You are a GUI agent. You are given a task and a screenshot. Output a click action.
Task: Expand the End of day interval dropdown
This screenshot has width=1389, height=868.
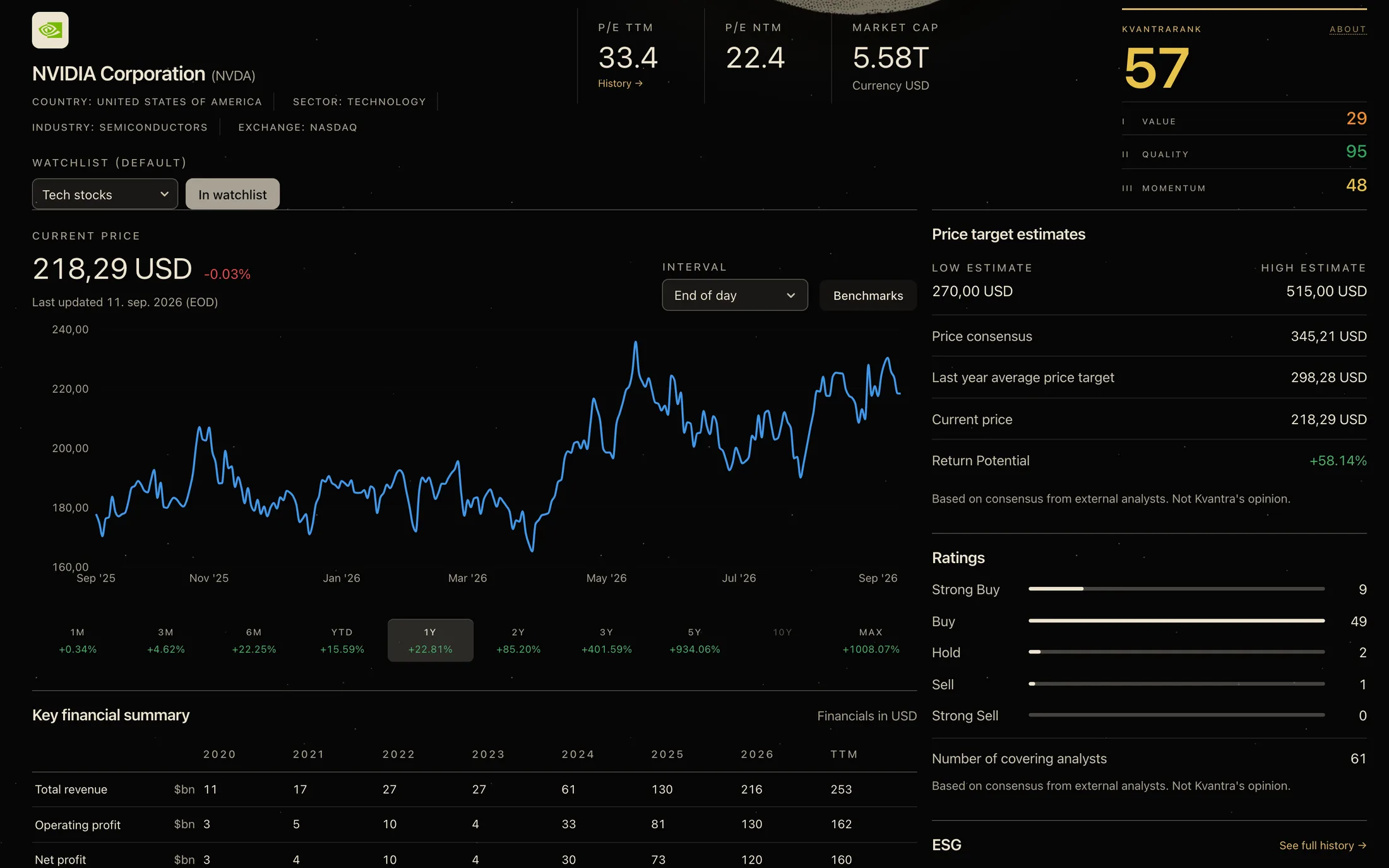(735, 295)
